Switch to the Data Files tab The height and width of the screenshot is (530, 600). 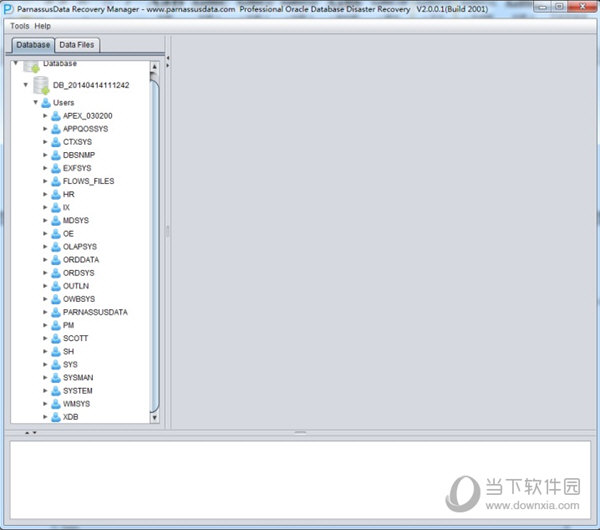pyautogui.click(x=77, y=45)
